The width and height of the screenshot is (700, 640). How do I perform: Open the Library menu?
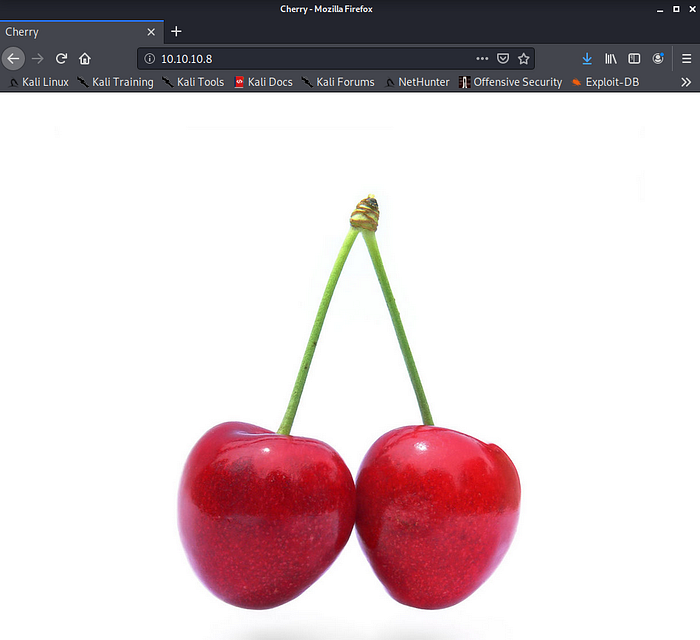pos(611,59)
